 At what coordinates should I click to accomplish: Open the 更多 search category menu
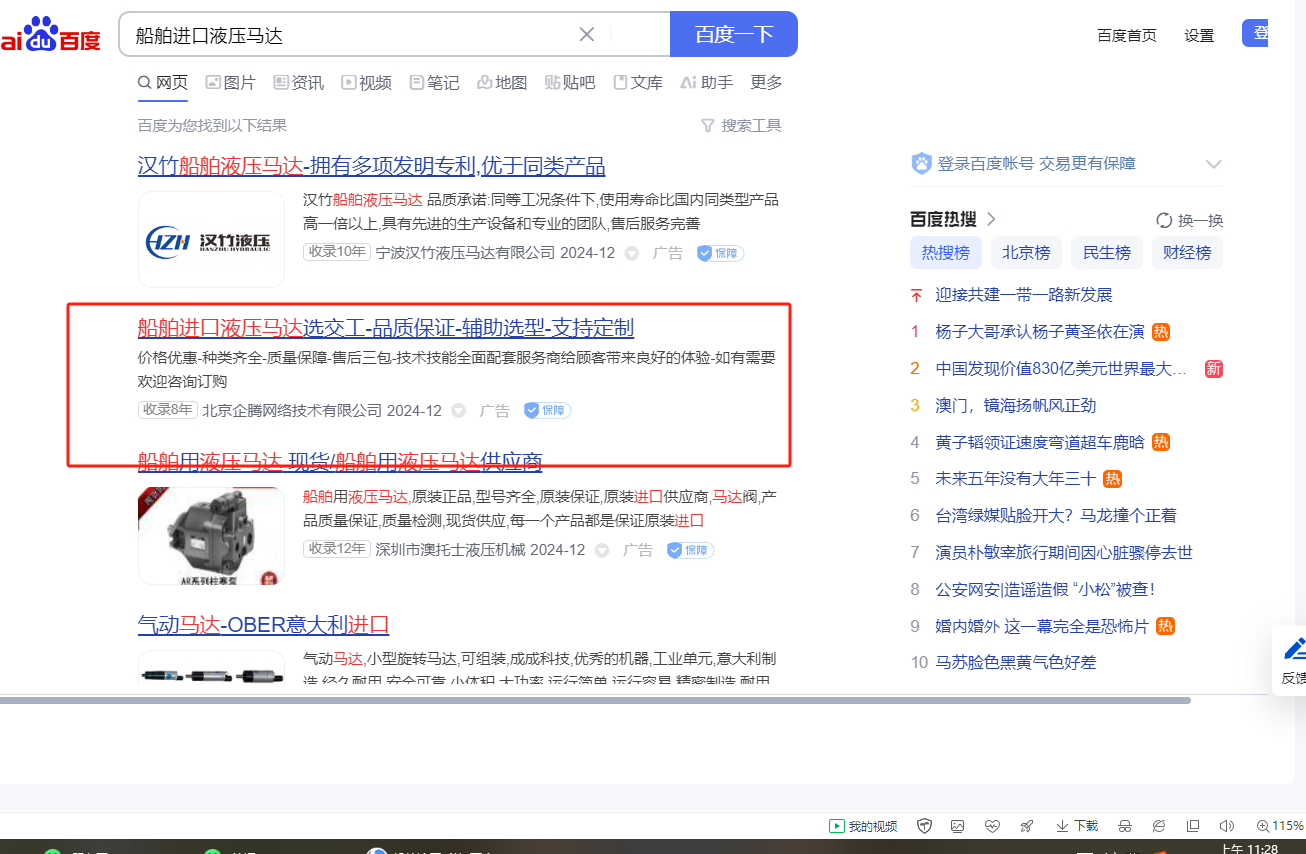tap(766, 83)
